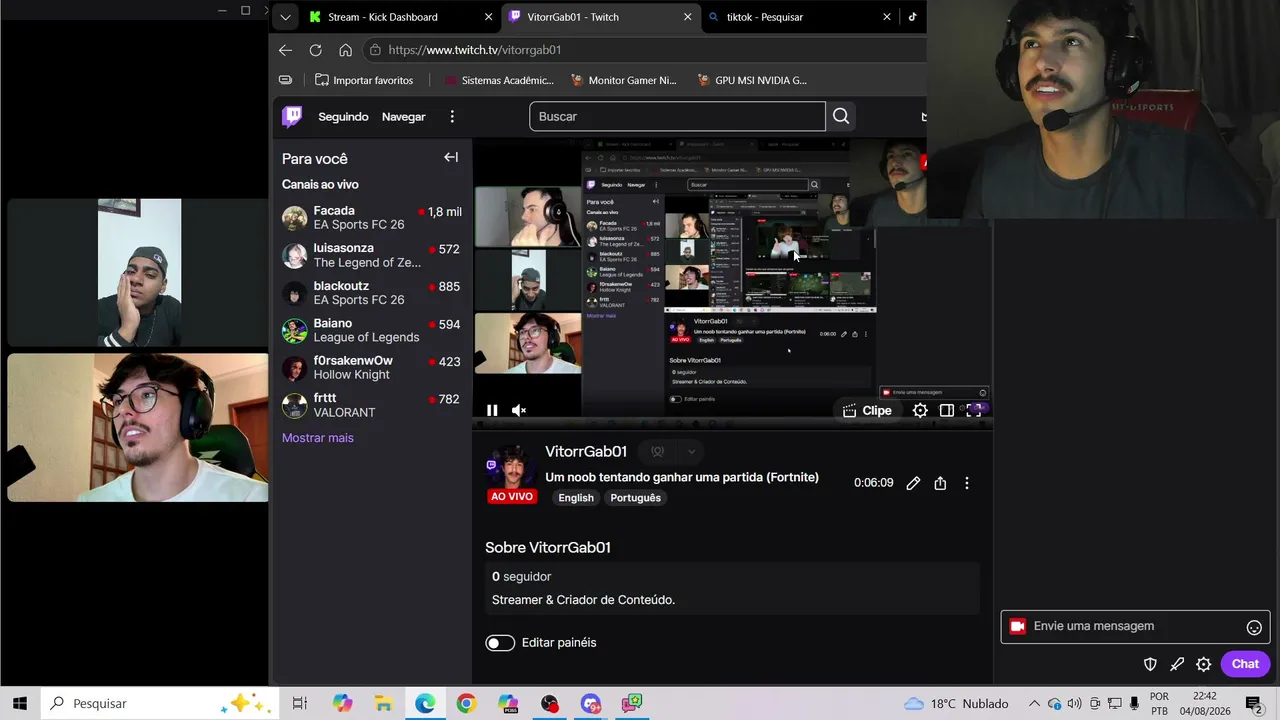Open Google Chrome from the taskbar
This screenshot has width=1280, height=720.
466,703
